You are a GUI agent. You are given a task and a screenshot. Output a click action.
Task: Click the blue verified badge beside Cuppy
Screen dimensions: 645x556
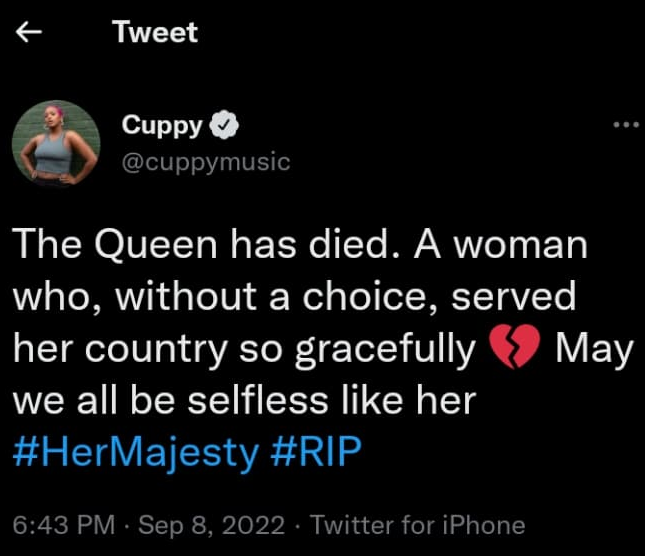pyautogui.click(x=225, y=125)
